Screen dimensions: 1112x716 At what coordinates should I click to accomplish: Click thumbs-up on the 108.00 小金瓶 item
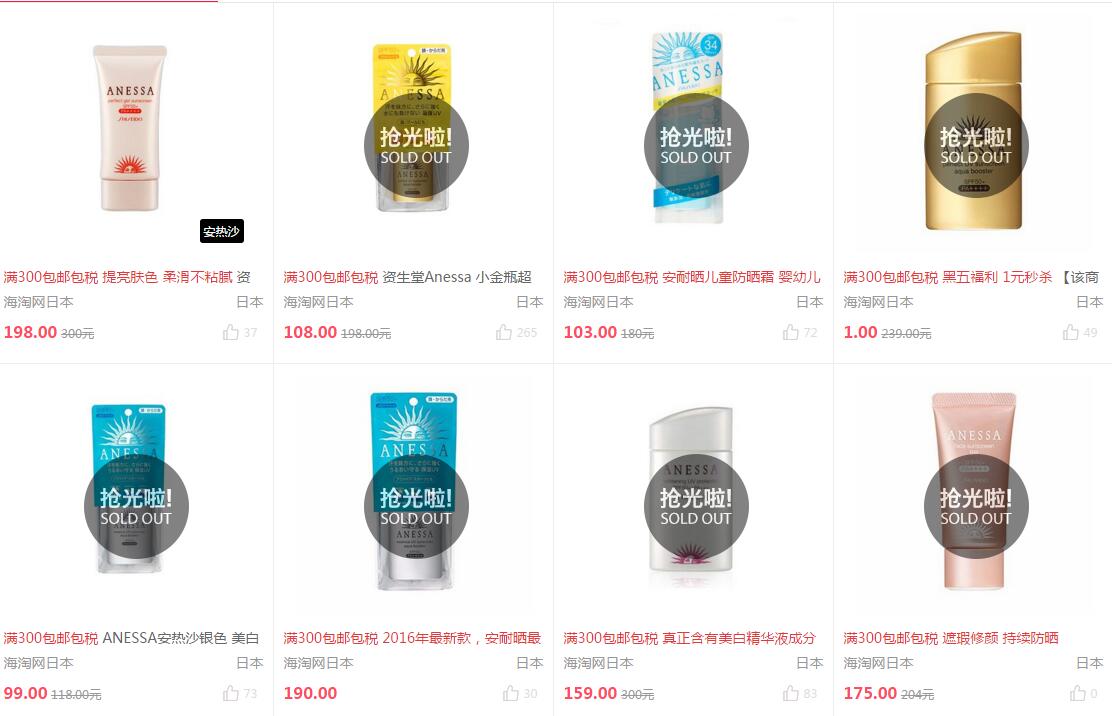(504, 332)
